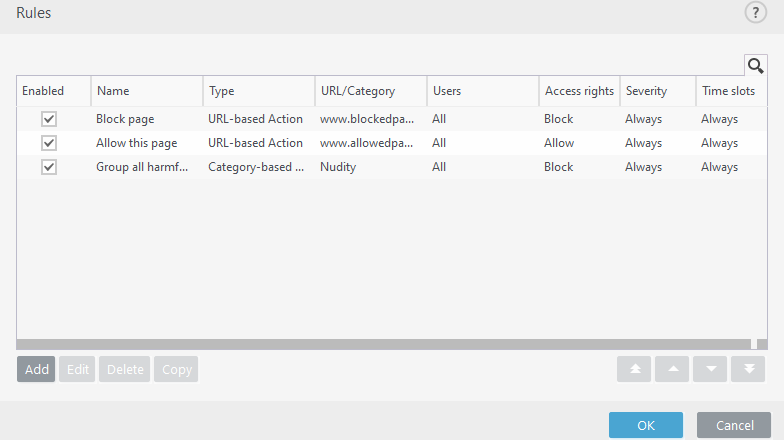Viewport: 784px width, 440px height.
Task: Move rule to bottom with double-down arrow
Action: tap(748, 369)
